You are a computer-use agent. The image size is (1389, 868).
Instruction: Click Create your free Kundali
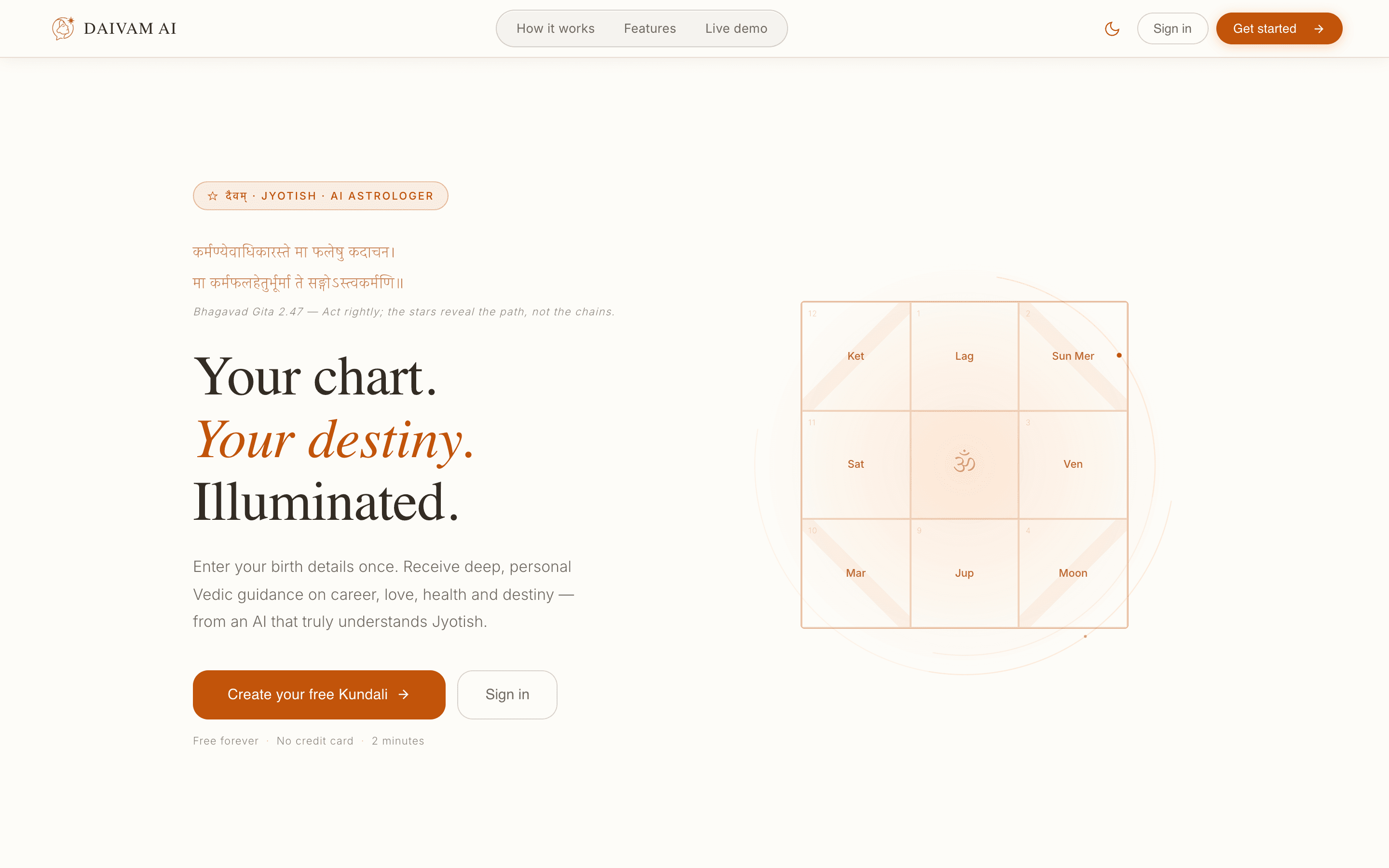click(x=319, y=694)
